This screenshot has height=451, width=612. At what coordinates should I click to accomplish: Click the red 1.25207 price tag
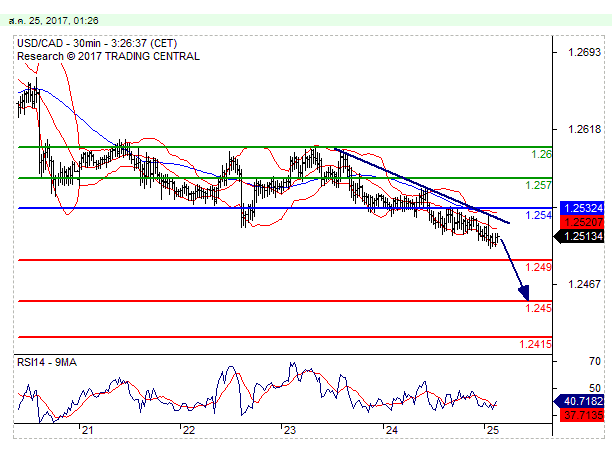coord(582,222)
